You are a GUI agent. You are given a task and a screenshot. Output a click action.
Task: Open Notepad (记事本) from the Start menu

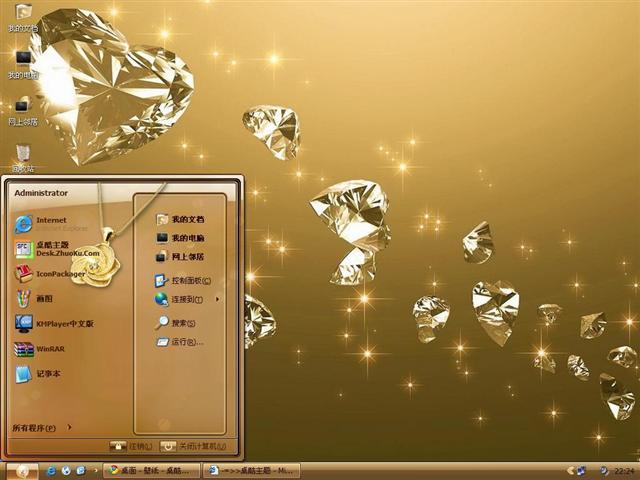point(38,374)
